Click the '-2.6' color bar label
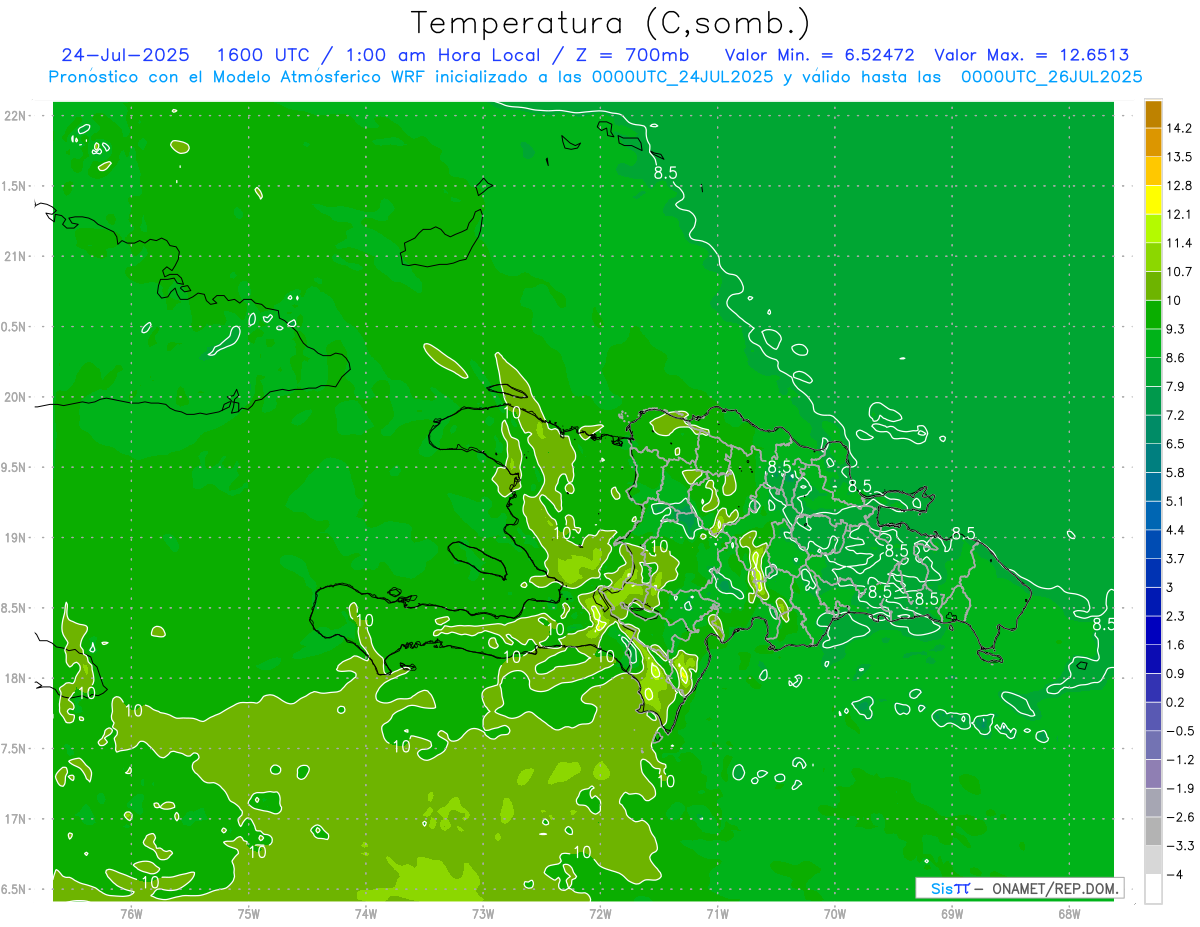This screenshot has height=927, width=1200. pos(1180,817)
